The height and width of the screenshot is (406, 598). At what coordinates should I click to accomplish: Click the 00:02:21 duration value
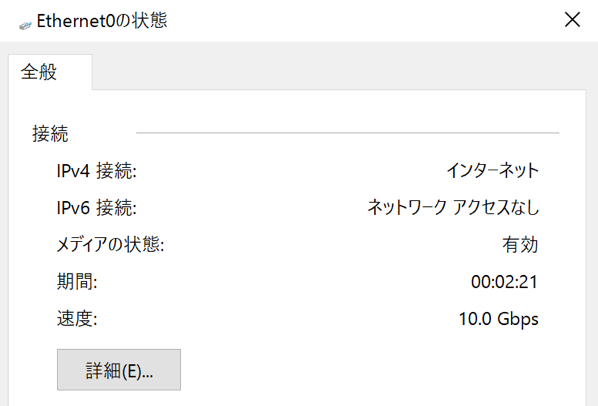click(x=505, y=282)
